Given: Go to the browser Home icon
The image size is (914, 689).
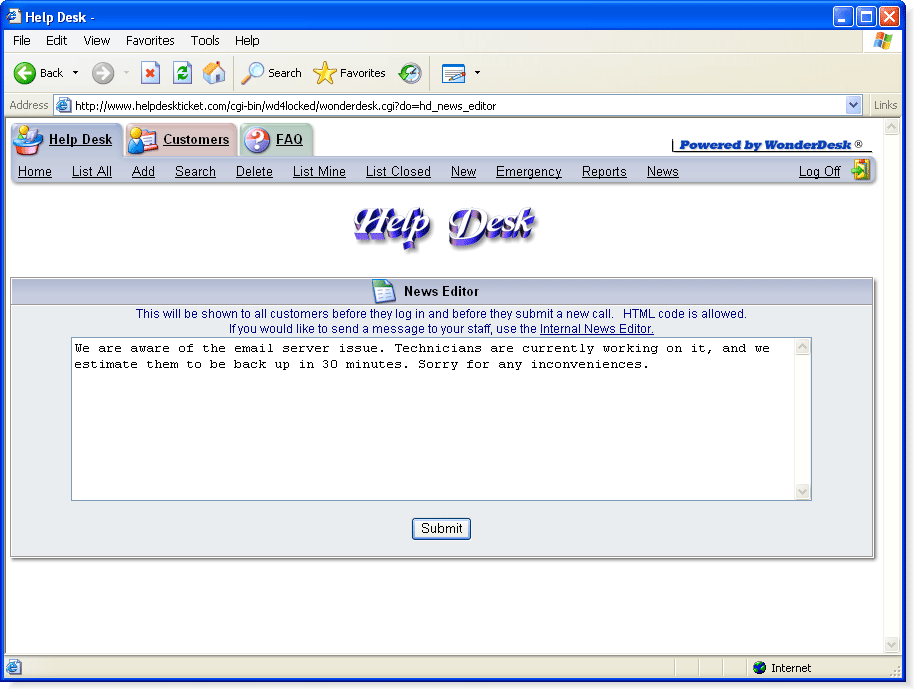Looking at the screenshot, I should 214,73.
